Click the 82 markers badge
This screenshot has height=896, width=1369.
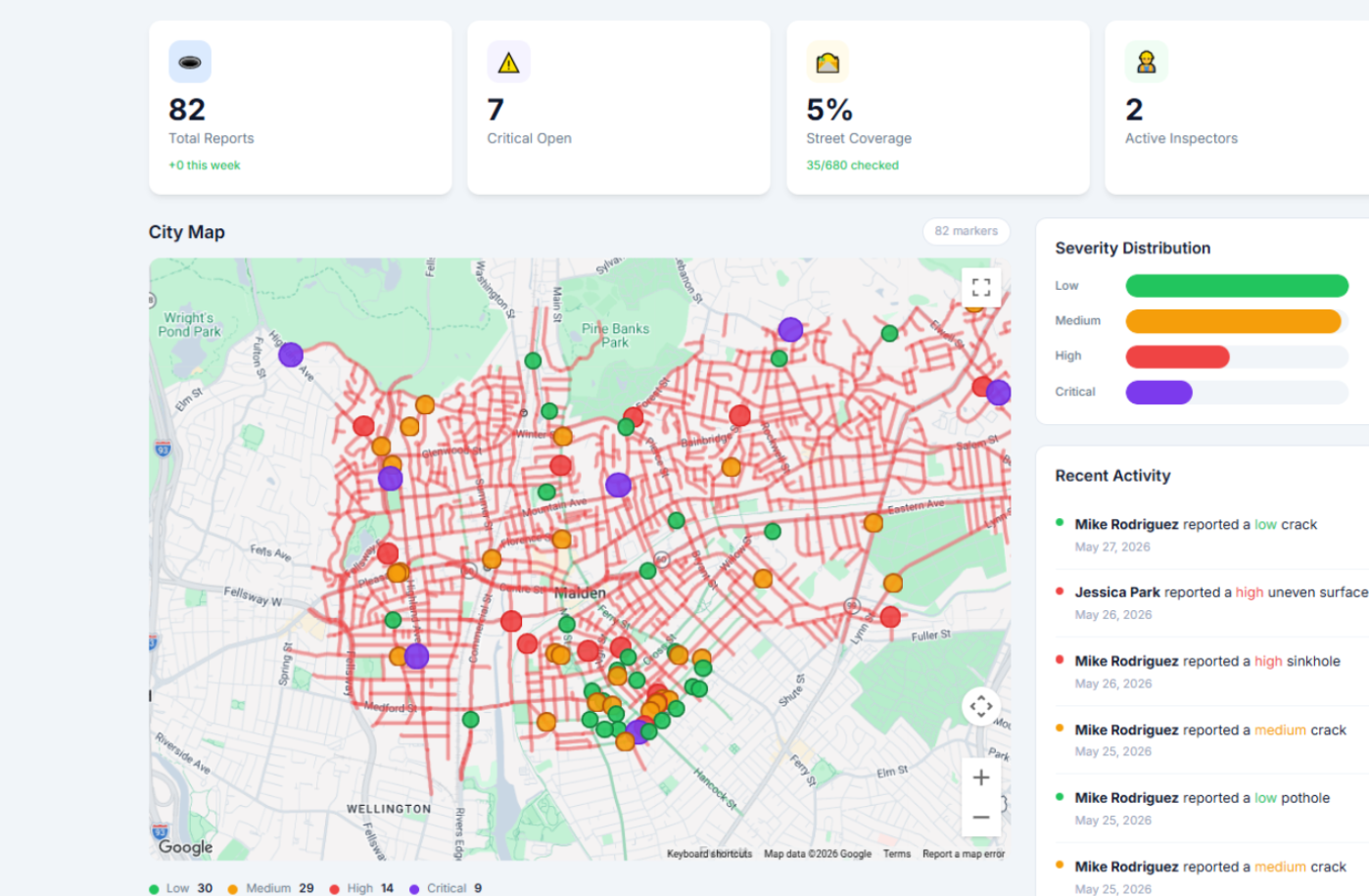[x=967, y=231]
